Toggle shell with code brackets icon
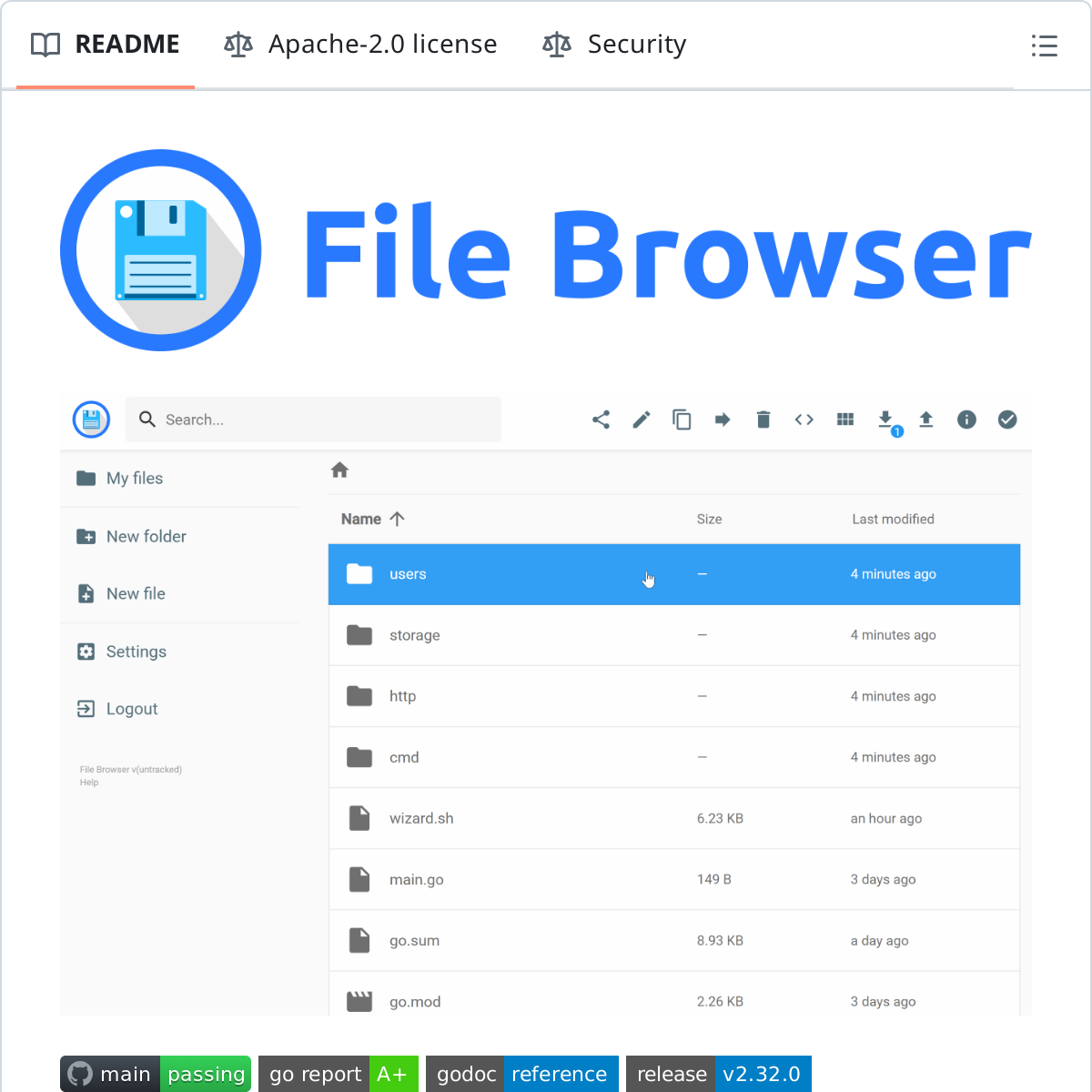 pos(804,420)
